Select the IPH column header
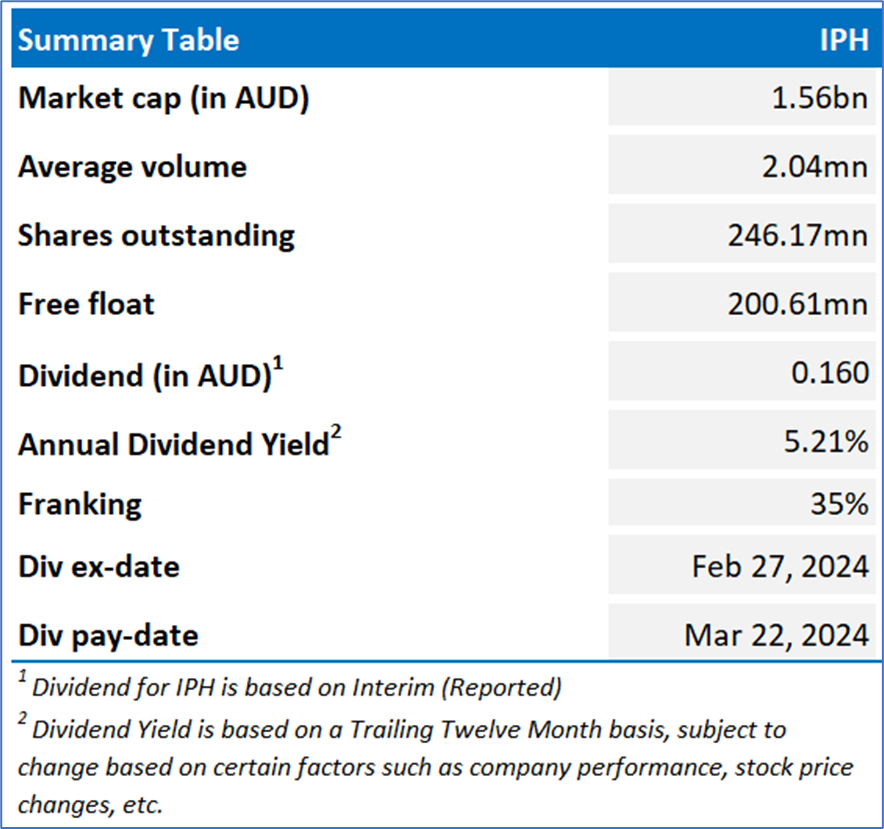 843,40
